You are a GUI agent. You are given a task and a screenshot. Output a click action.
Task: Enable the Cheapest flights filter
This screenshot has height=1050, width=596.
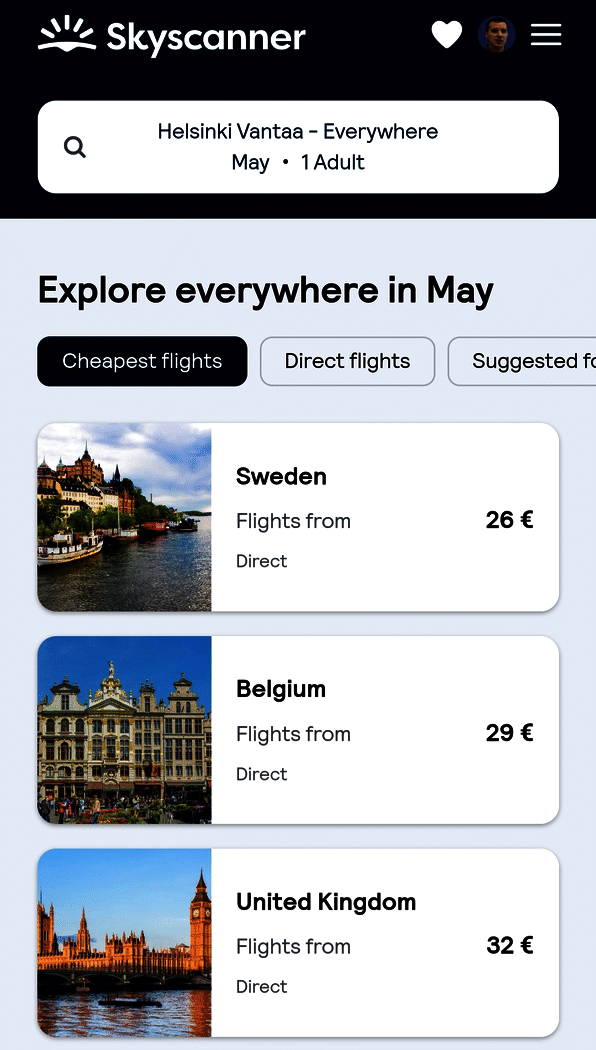(141, 361)
